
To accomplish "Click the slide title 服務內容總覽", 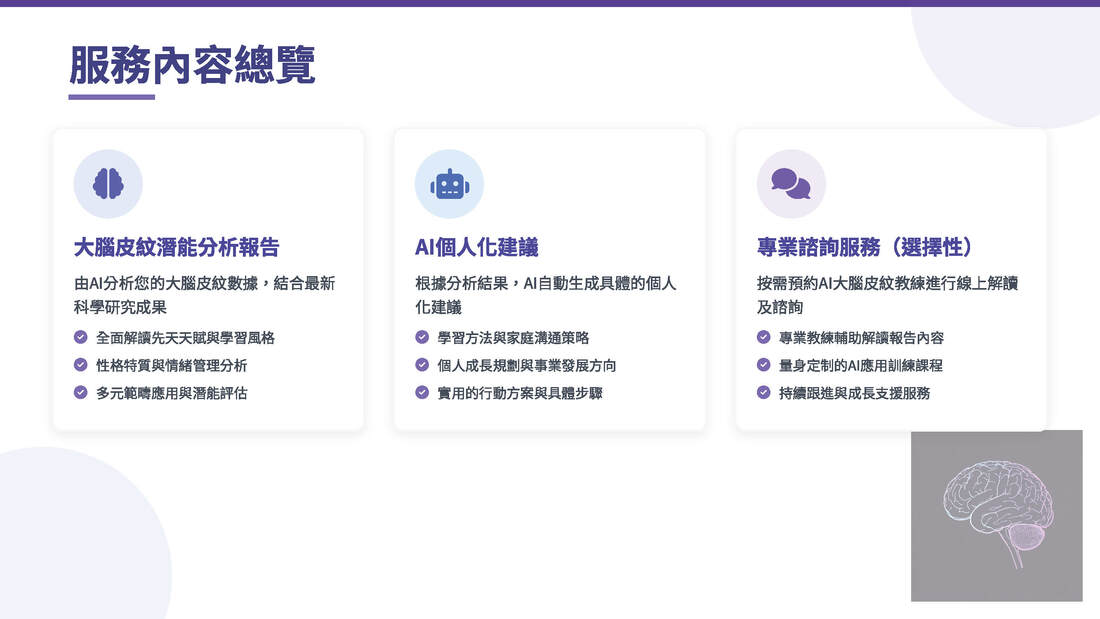I will pyautogui.click(x=192, y=65).
